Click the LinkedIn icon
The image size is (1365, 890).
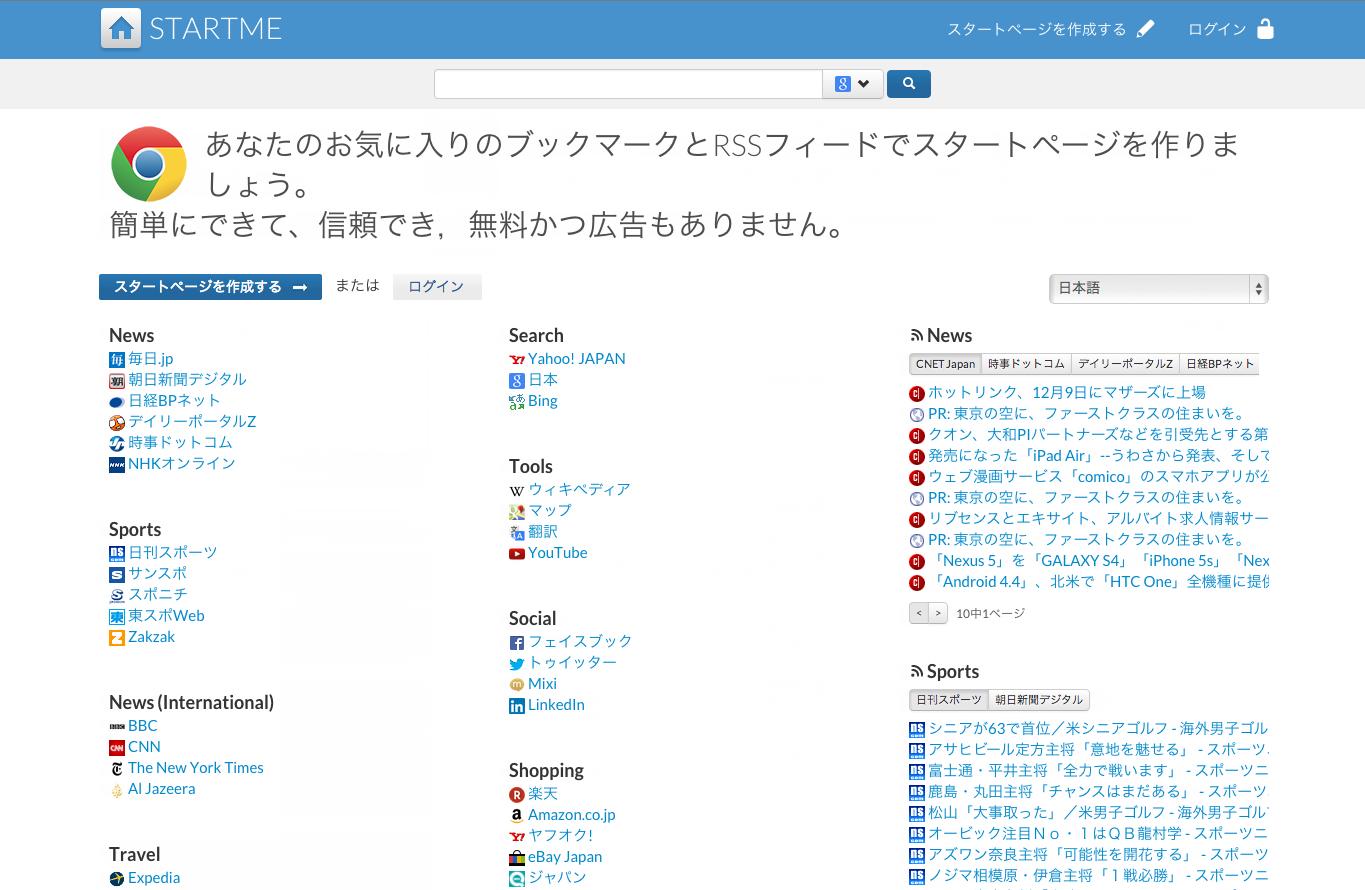point(517,705)
